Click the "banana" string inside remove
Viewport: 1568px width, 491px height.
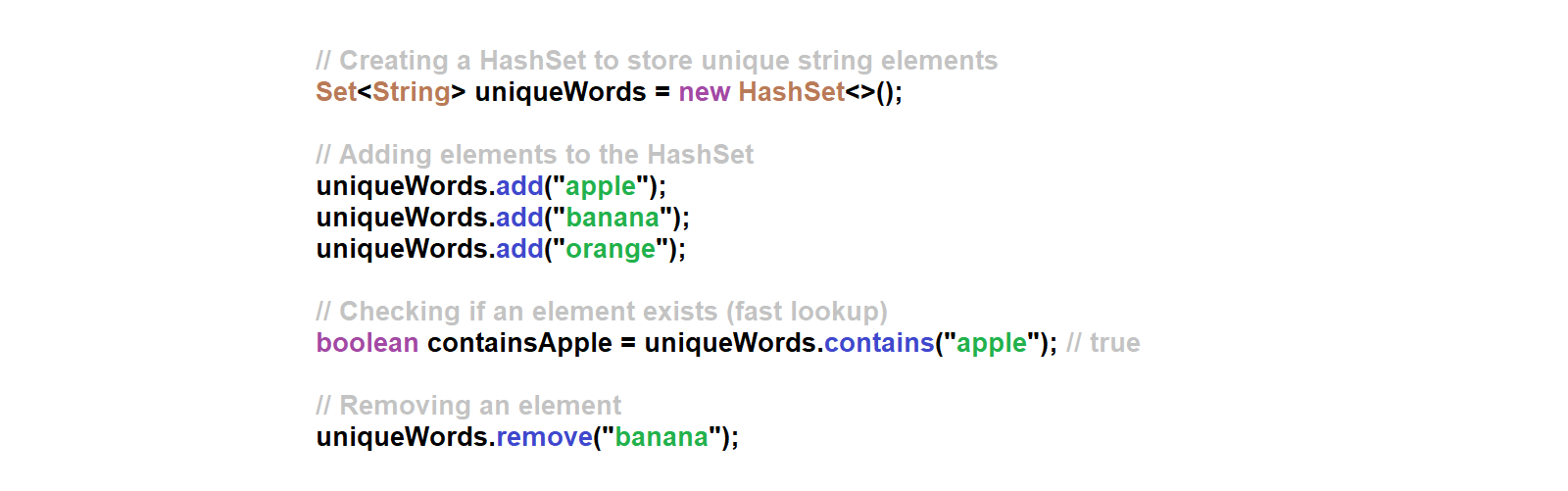tap(661, 437)
